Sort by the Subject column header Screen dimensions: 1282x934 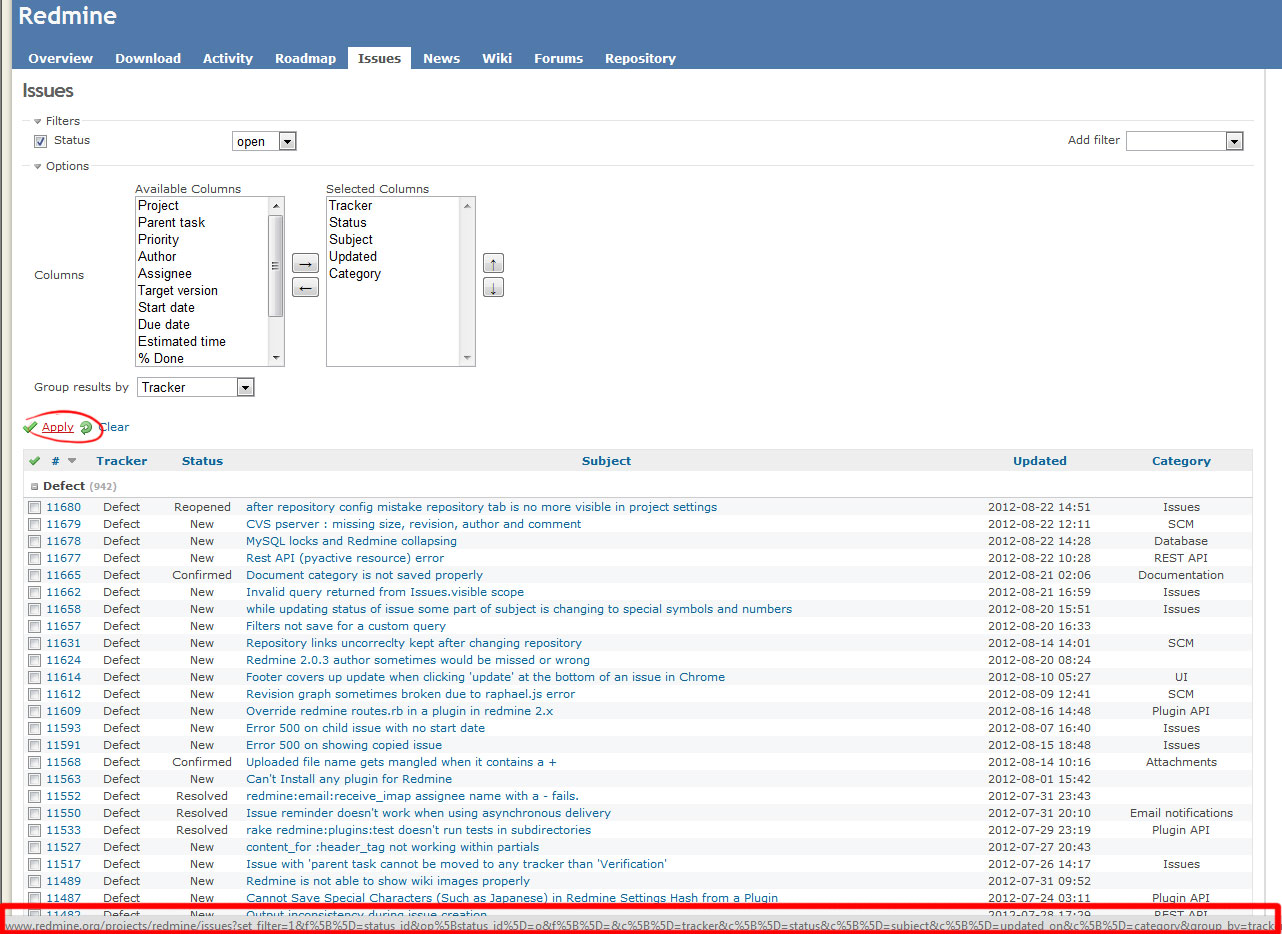tap(606, 461)
